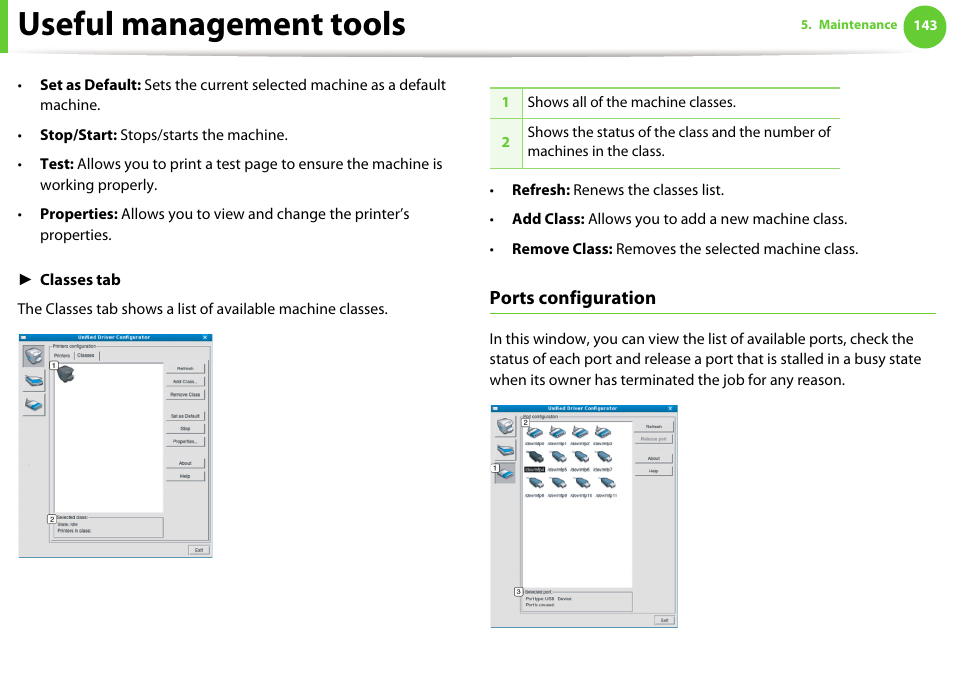Click the Add Class button
Viewport: 954px width, 675px height.
(185, 382)
